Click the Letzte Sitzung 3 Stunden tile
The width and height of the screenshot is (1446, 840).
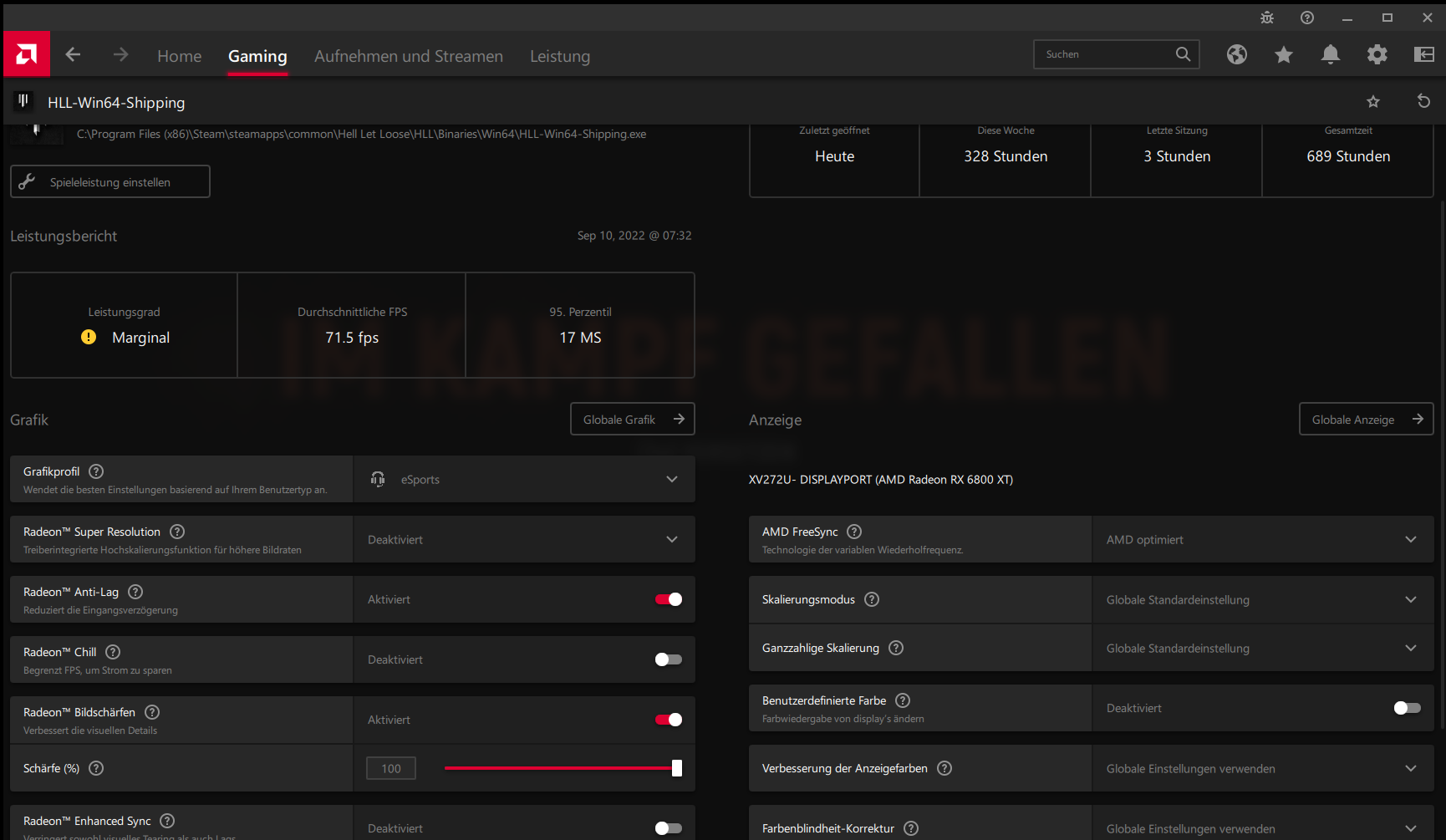coord(1177,160)
